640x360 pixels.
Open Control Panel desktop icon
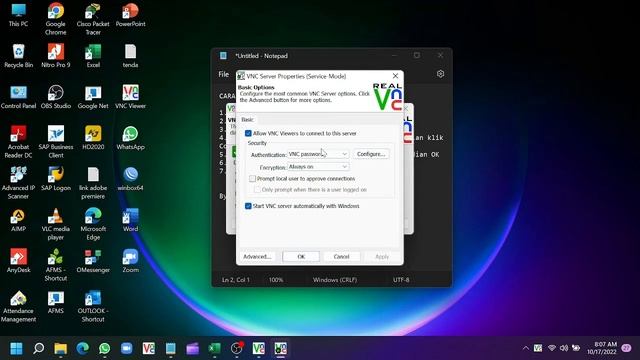click(18, 97)
